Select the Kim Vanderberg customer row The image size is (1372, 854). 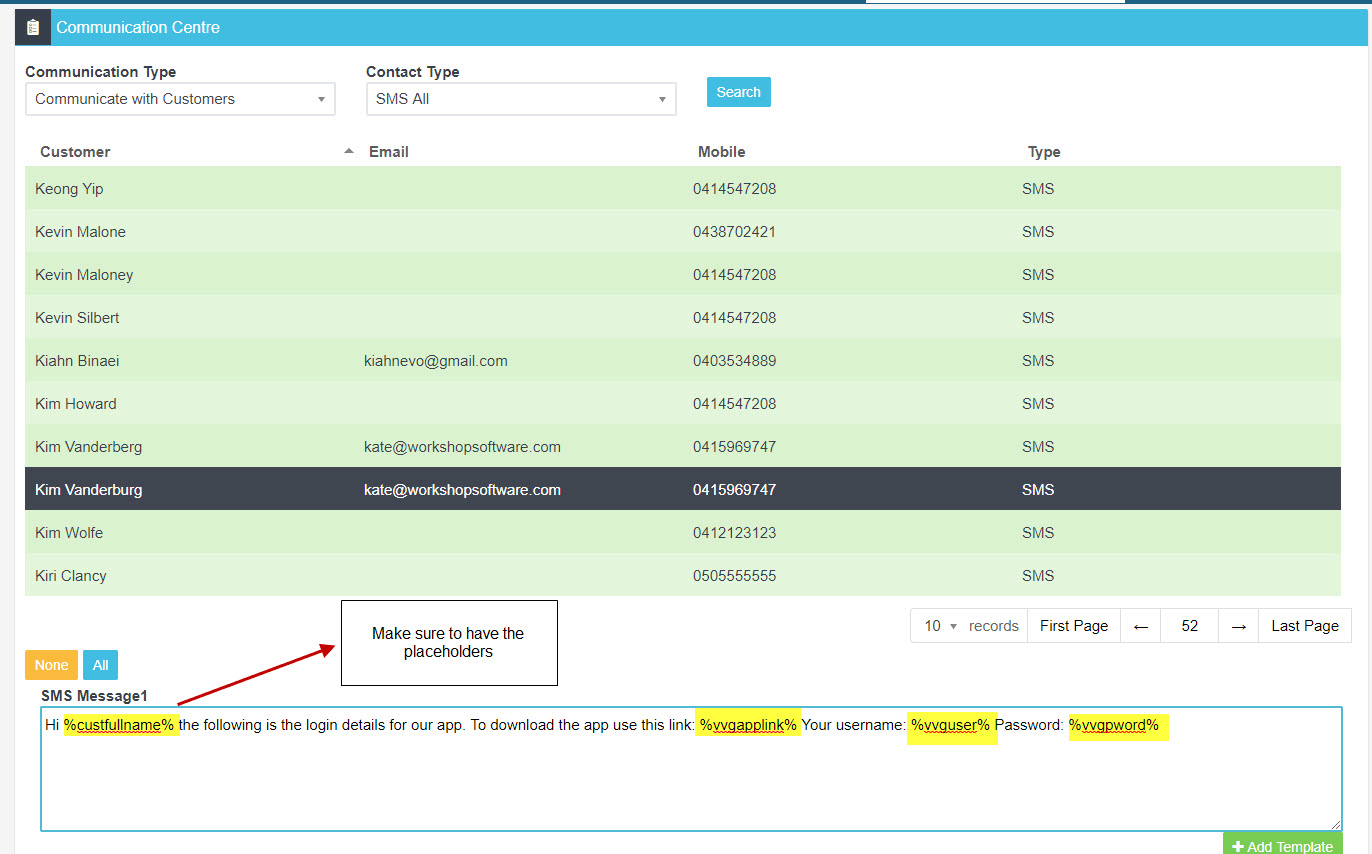tap(683, 446)
